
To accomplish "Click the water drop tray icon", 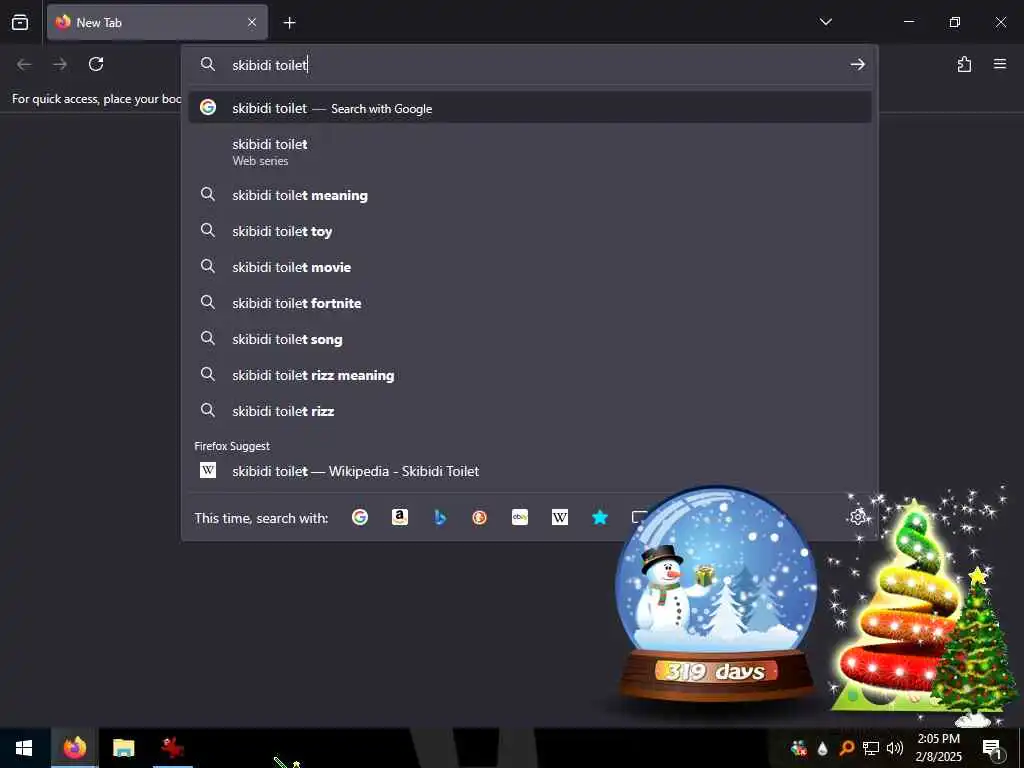I will coord(822,748).
